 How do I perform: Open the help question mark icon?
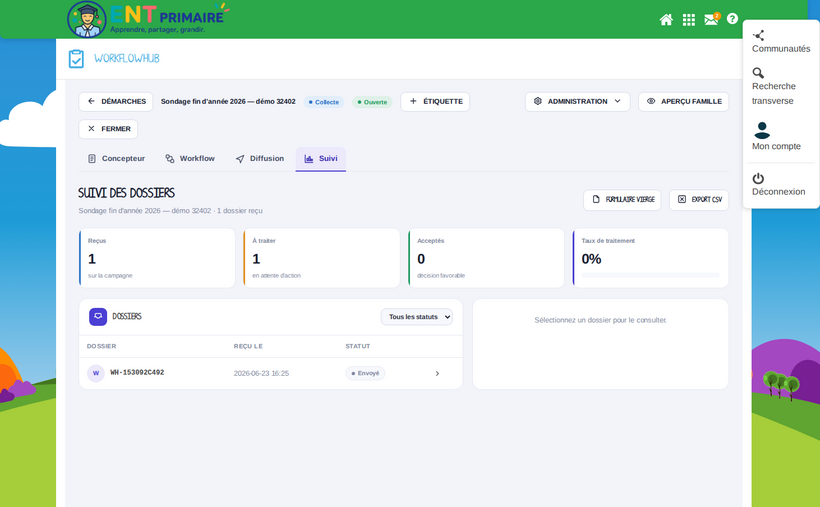732,18
